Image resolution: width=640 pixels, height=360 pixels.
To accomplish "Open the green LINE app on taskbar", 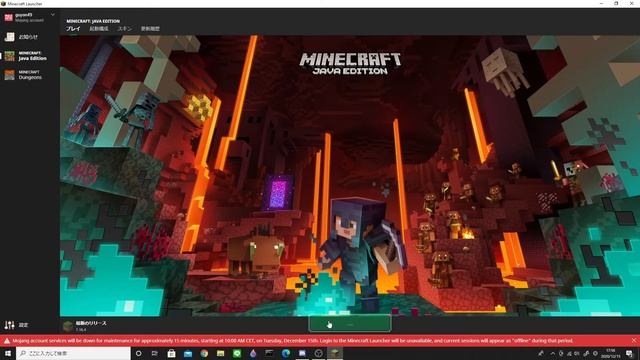I will click(x=237, y=353).
